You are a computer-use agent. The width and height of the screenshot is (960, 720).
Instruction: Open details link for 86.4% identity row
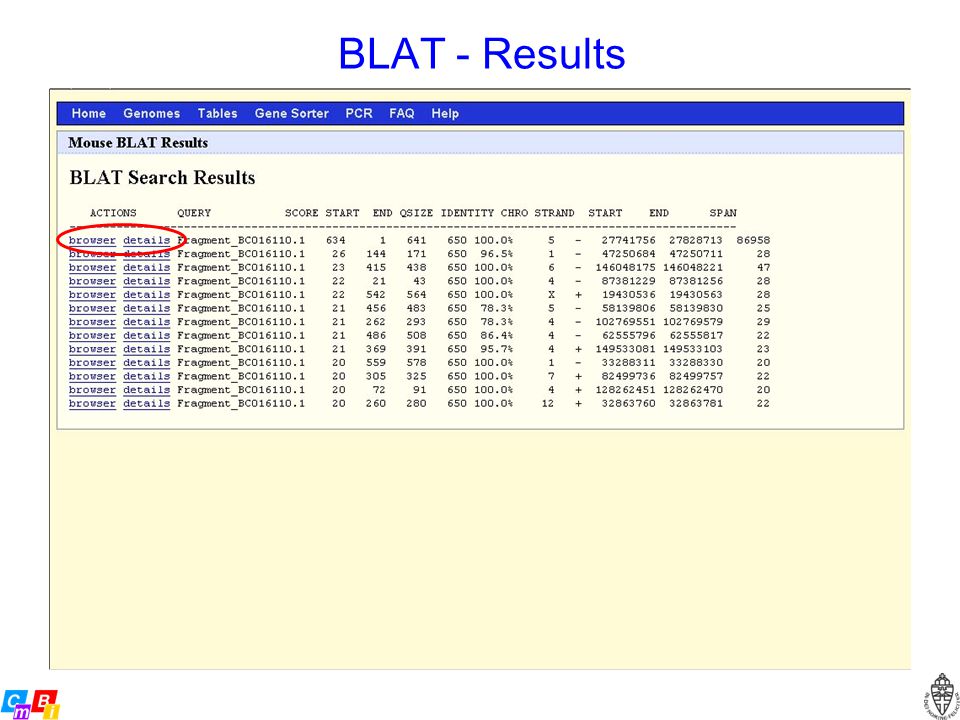click(x=146, y=336)
